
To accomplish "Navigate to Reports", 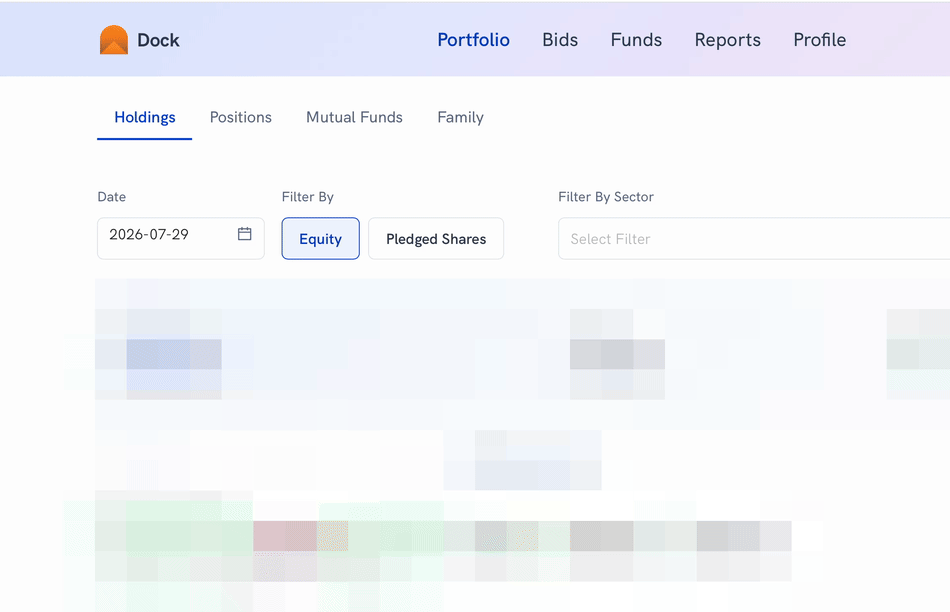I will pyautogui.click(x=728, y=40).
